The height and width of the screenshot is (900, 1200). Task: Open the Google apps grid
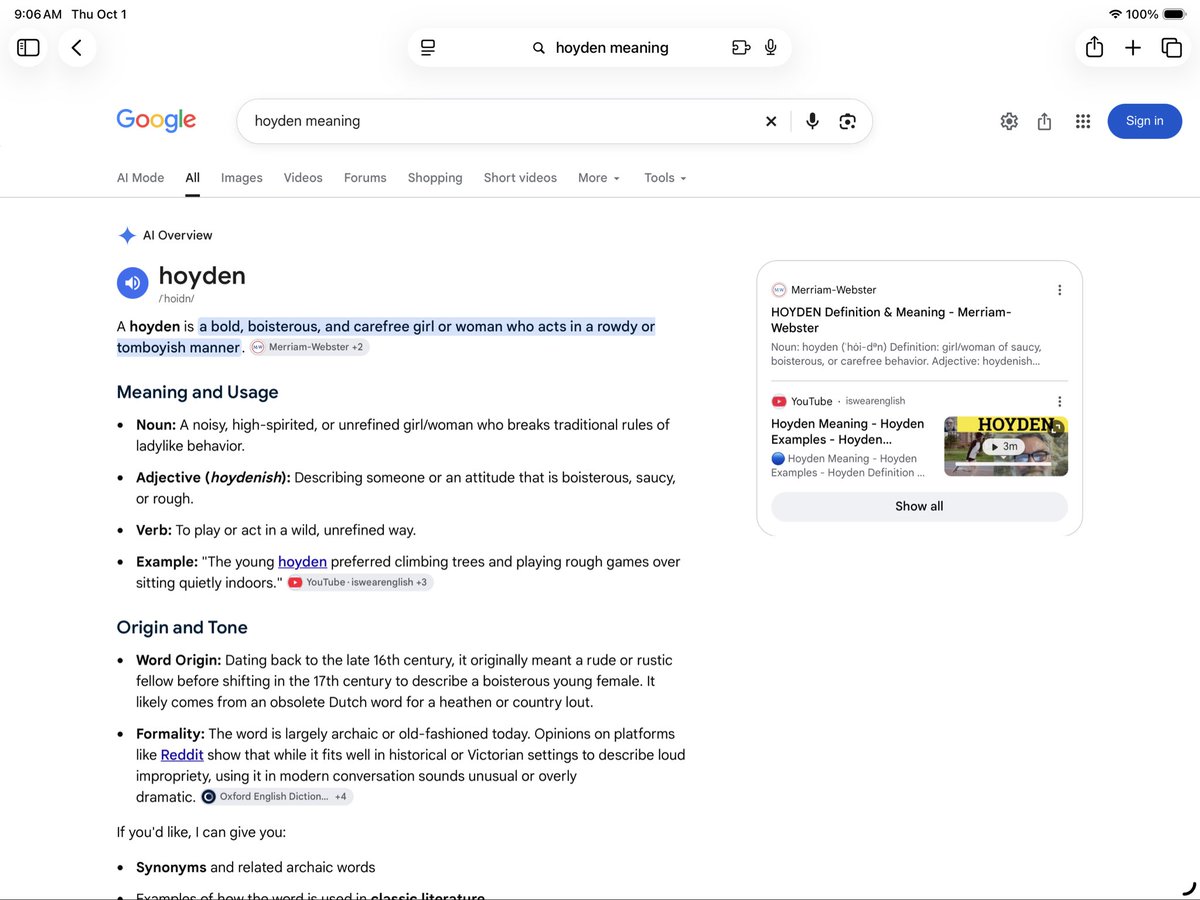click(1082, 121)
